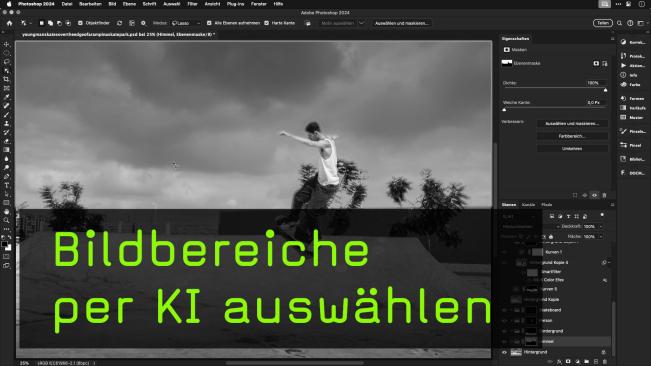Toggle visibility of Hintergrund layer
The width and height of the screenshot is (651, 366).
(x=504, y=352)
